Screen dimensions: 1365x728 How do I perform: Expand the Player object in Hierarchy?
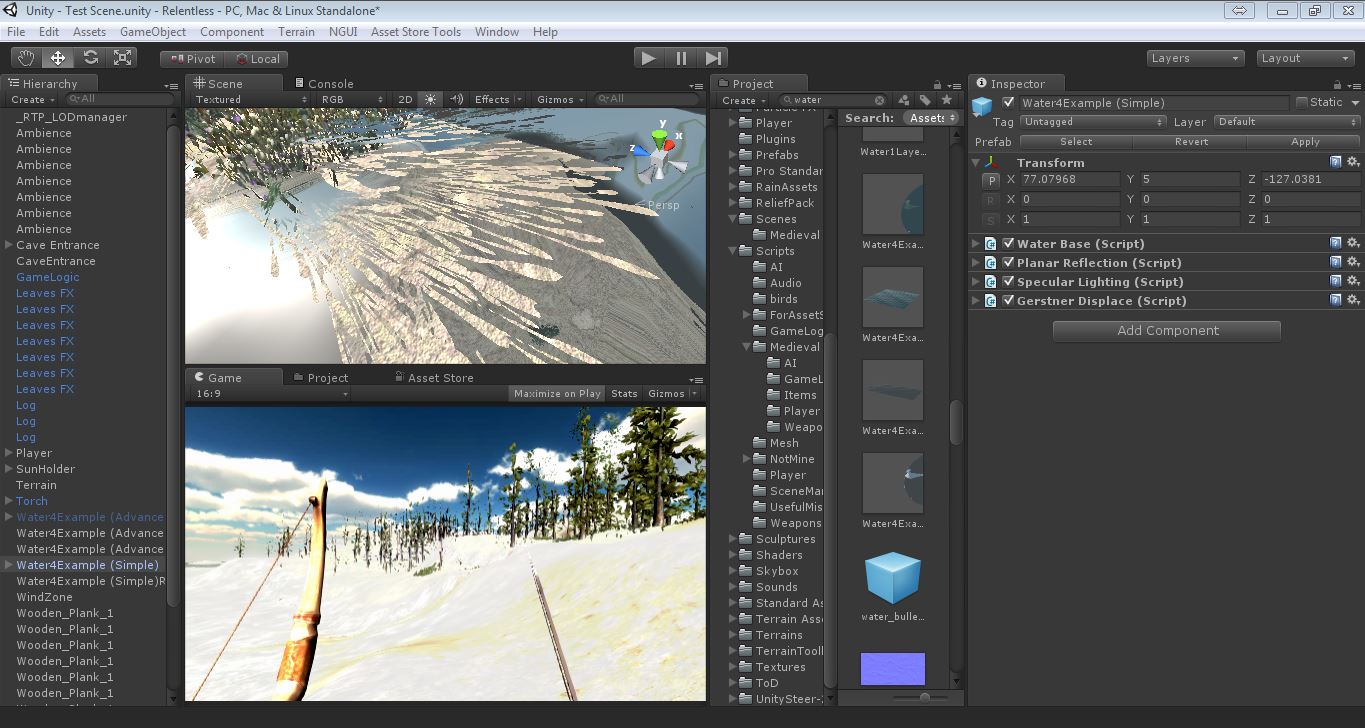[9, 453]
